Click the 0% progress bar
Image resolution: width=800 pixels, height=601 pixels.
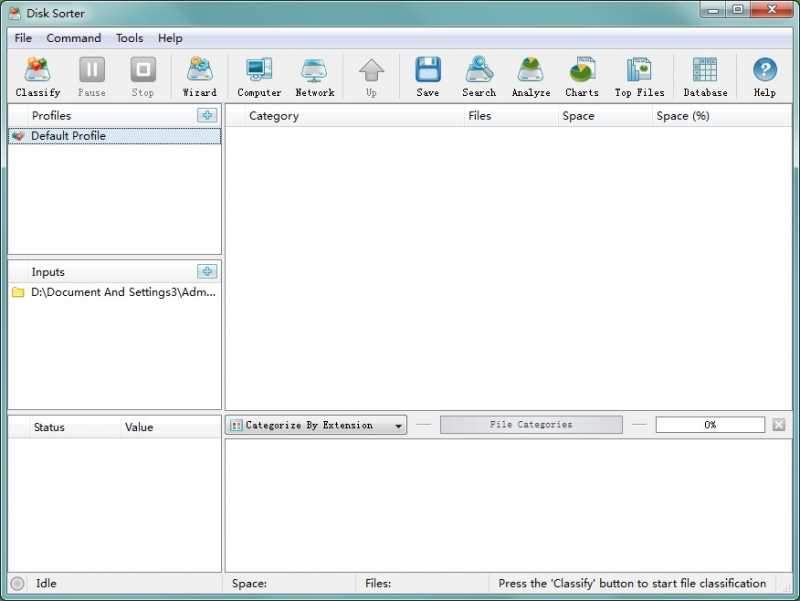(710, 424)
